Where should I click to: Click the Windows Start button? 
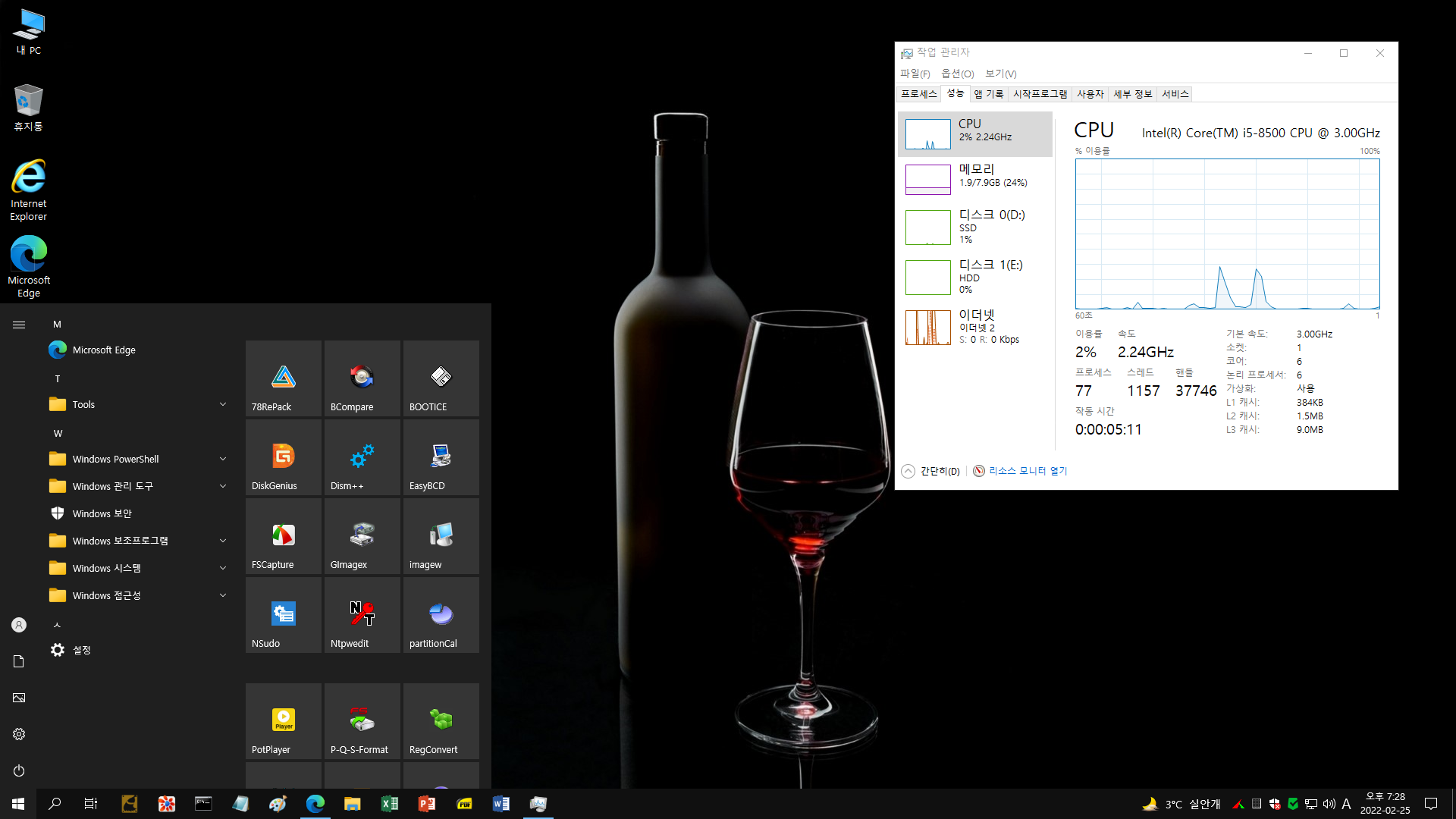pos(18,804)
